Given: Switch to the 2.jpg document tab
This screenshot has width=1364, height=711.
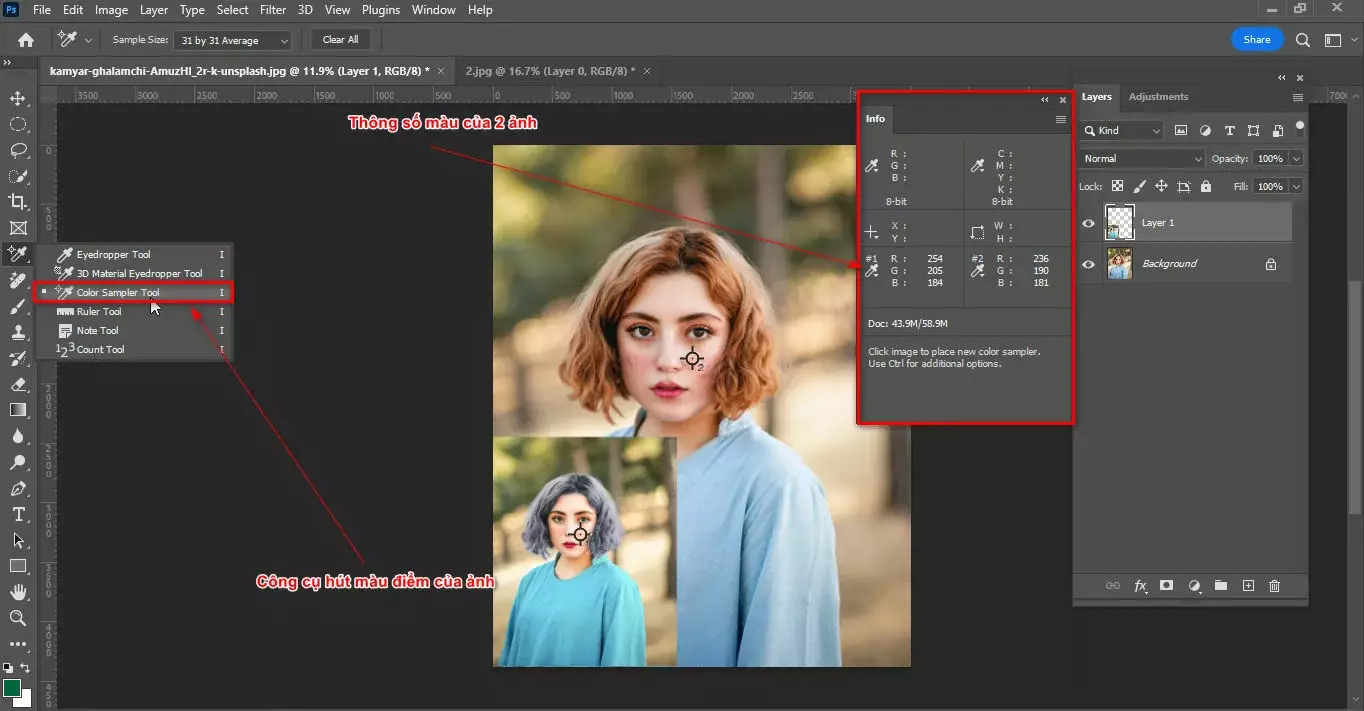Looking at the screenshot, I should 544,71.
